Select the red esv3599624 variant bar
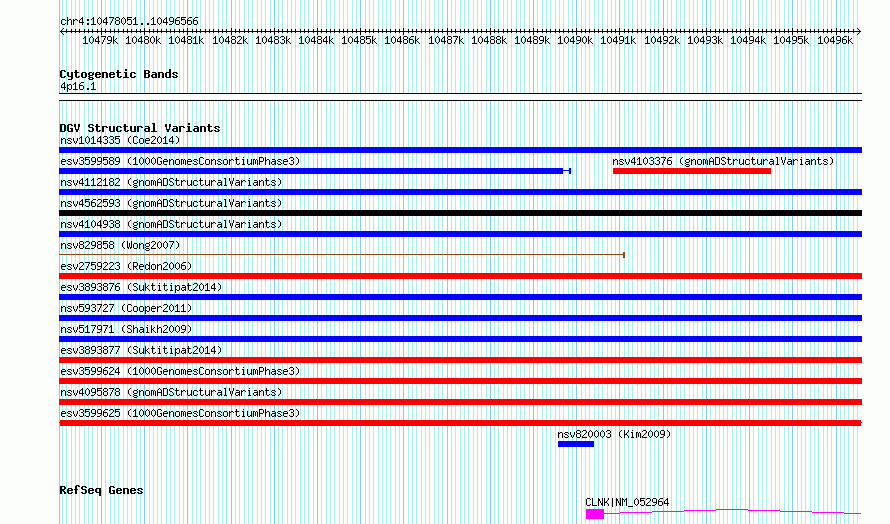This screenshot has height=524, width=890. (460, 381)
